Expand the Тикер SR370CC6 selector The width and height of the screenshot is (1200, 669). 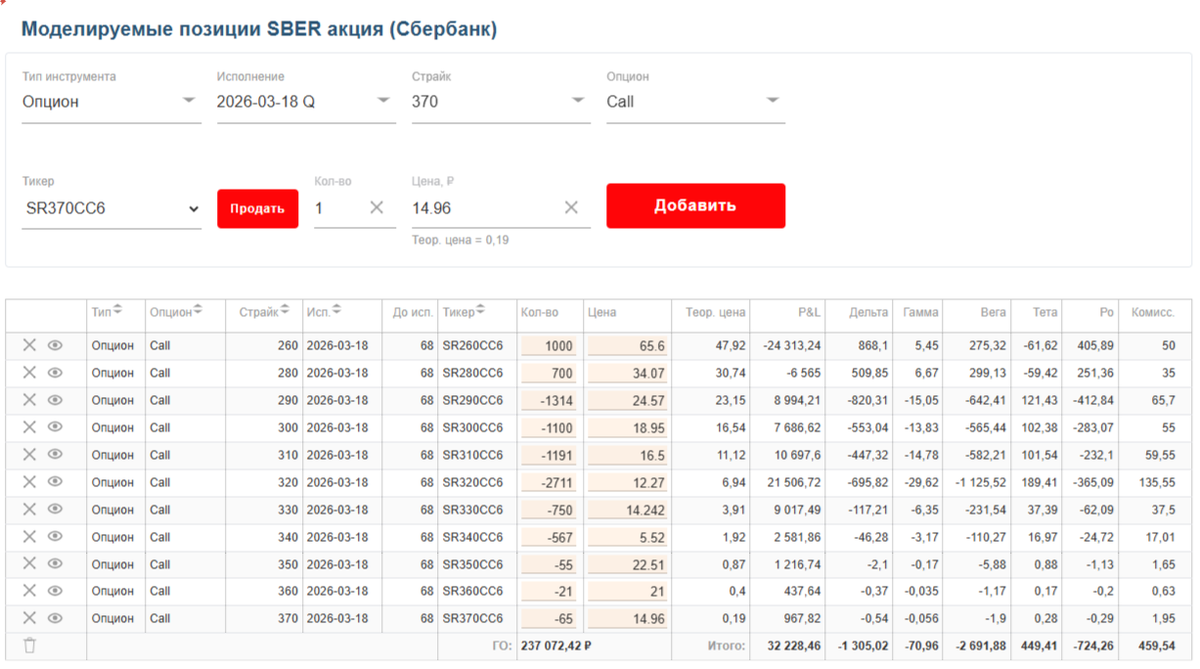111,208
